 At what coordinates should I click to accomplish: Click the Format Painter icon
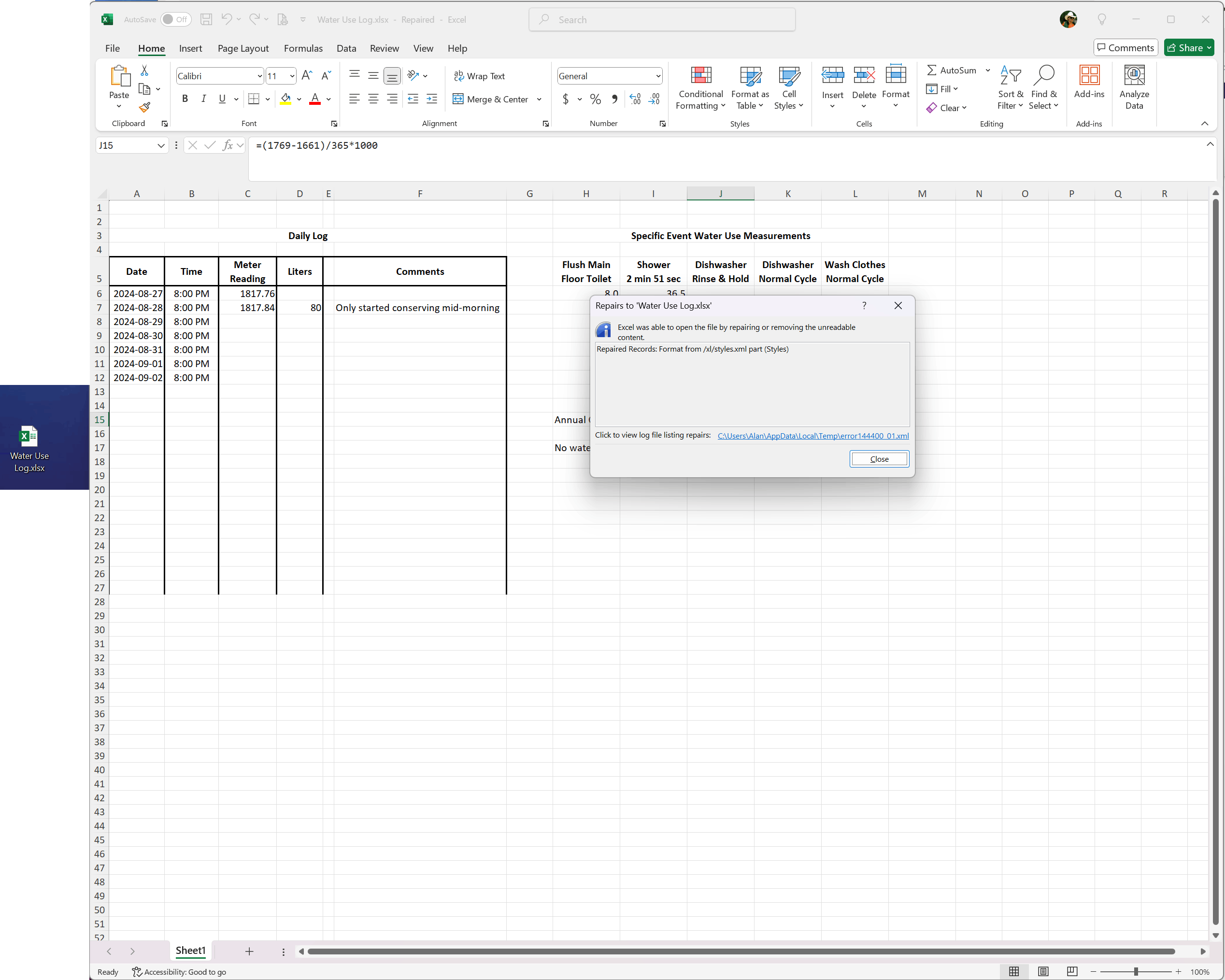pos(145,107)
